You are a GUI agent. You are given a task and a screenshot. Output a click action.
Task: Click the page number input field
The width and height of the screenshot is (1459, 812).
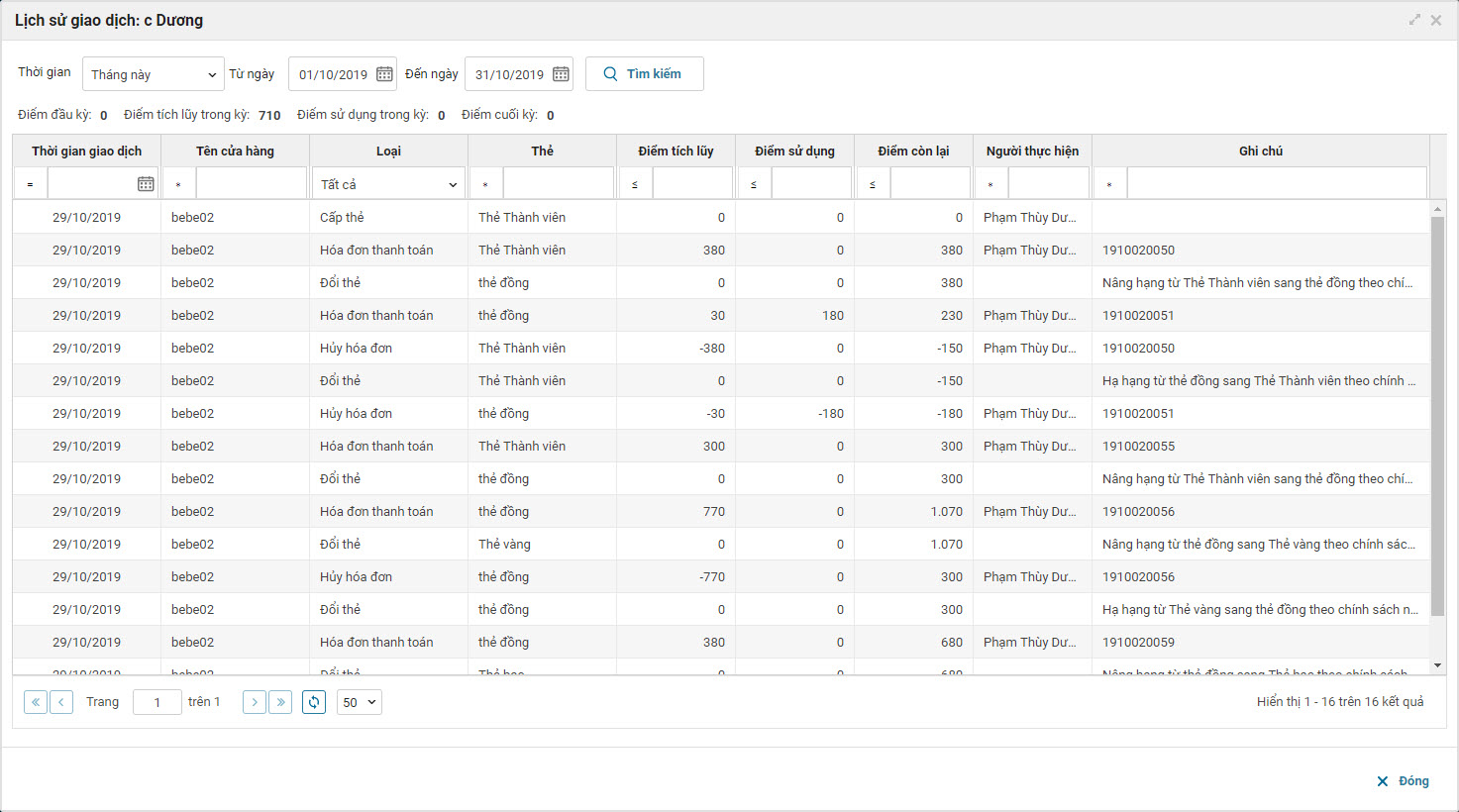(157, 702)
